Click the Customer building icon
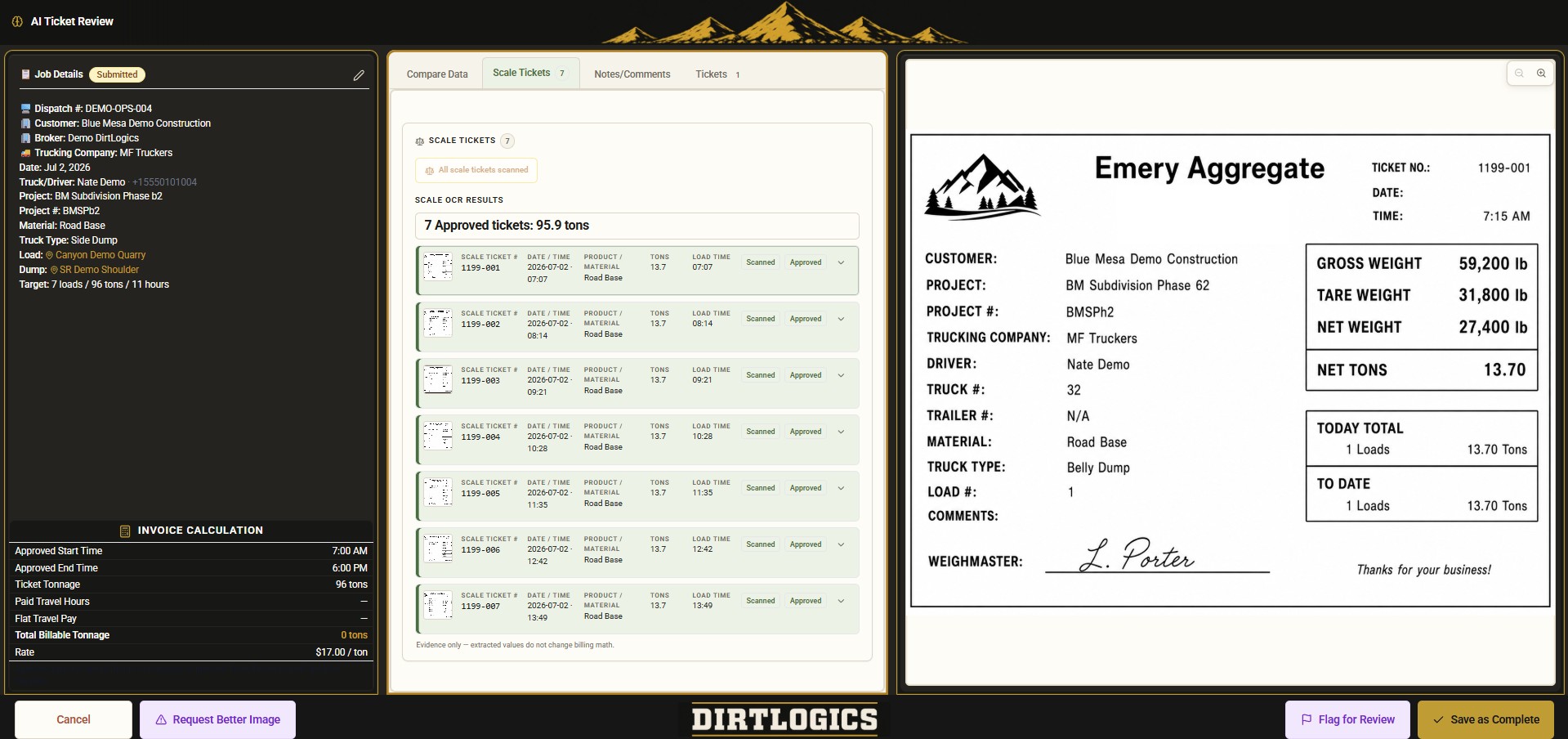Screen dimensions: 1568x739 tap(25, 123)
